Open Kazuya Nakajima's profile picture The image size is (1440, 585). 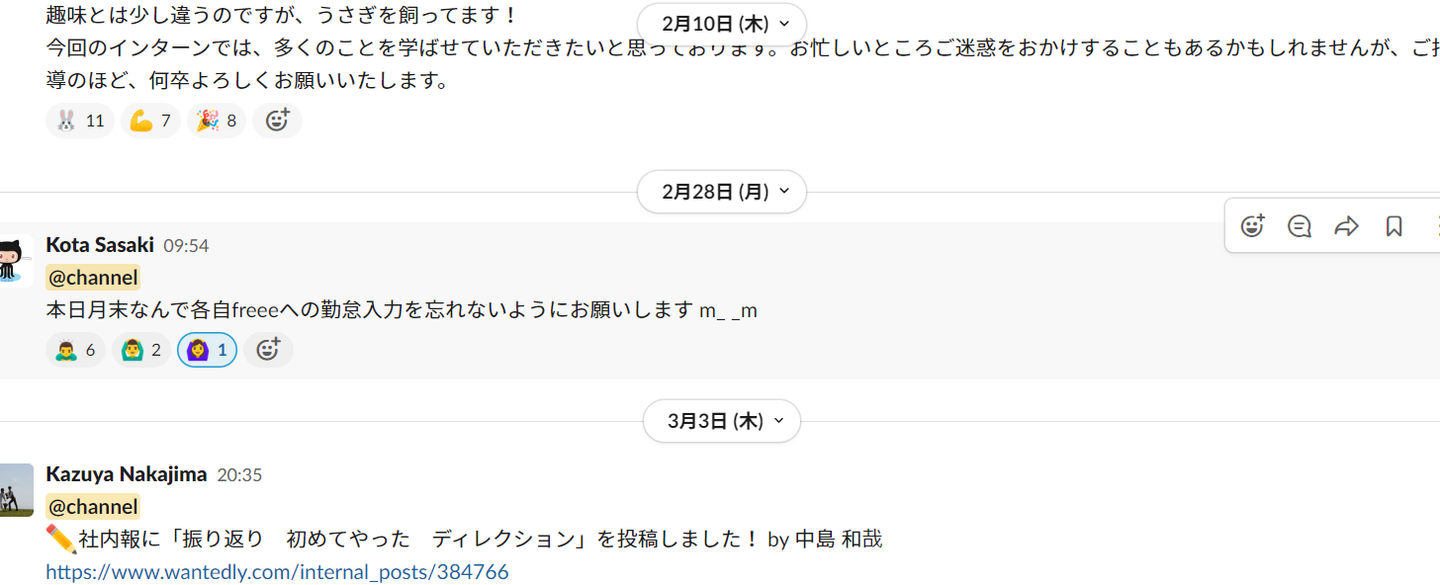tap(16, 490)
